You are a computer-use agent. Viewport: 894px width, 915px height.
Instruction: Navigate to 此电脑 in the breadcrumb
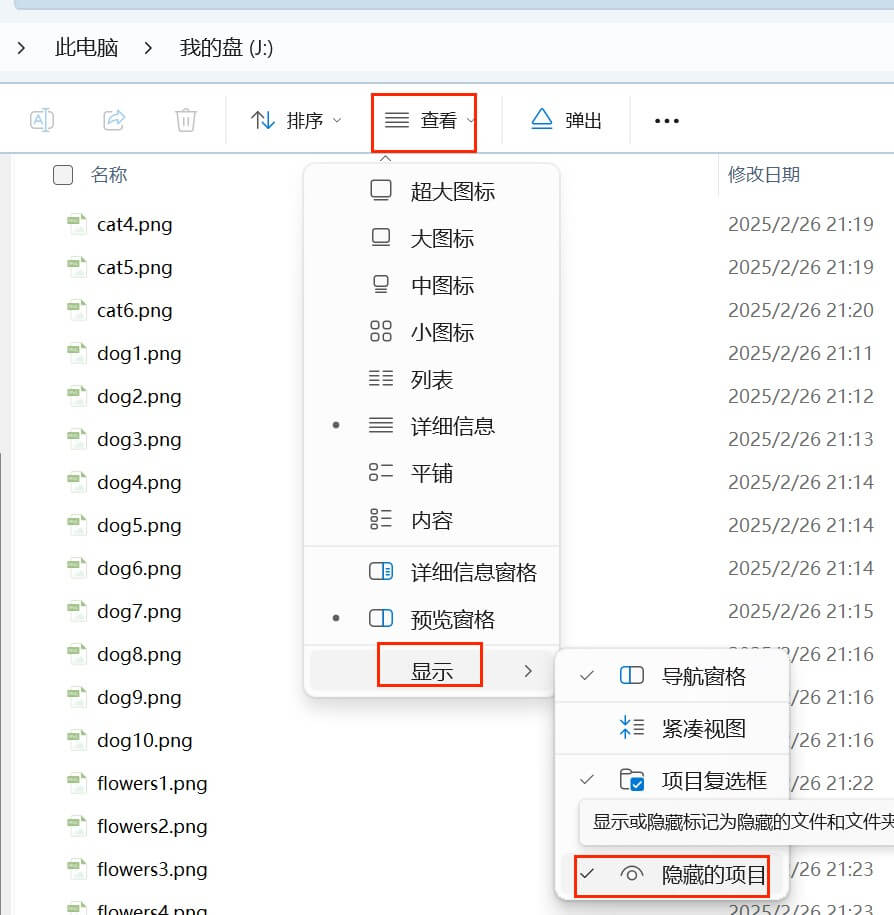tap(86, 47)
